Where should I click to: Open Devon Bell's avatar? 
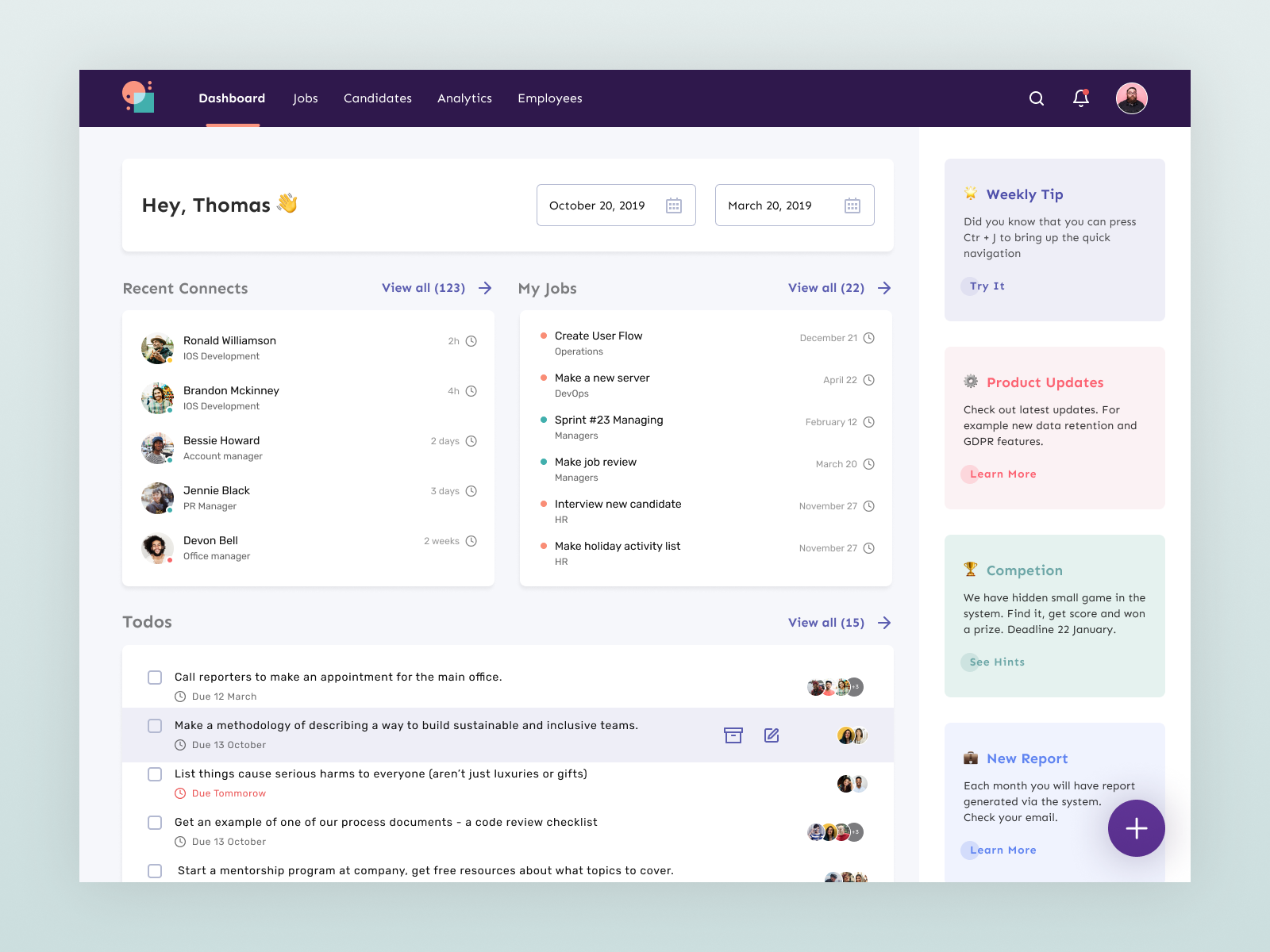tap(157, 548)
